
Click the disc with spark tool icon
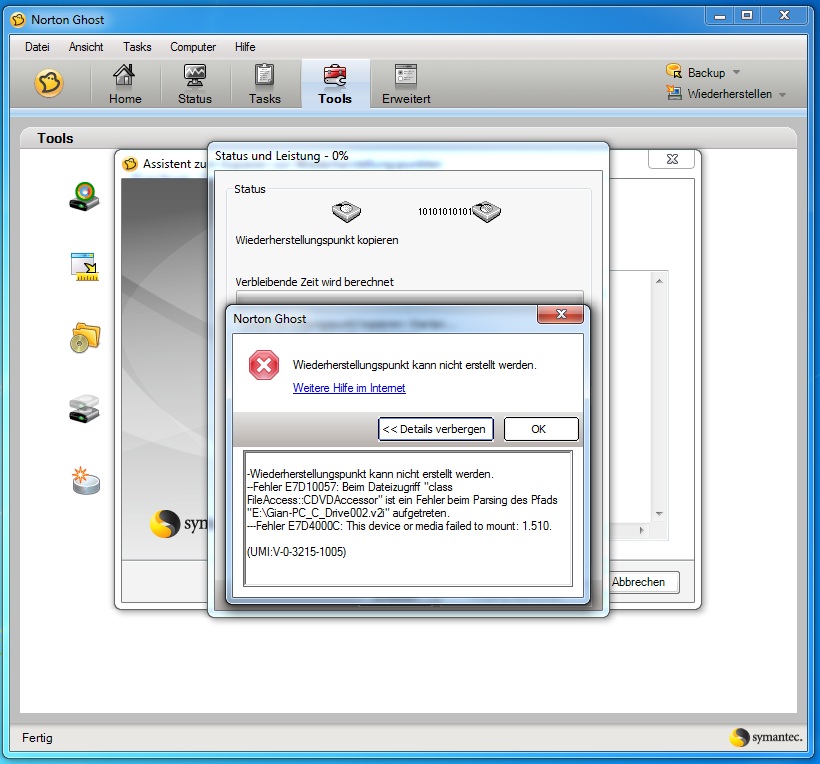[x=85, y=480]
